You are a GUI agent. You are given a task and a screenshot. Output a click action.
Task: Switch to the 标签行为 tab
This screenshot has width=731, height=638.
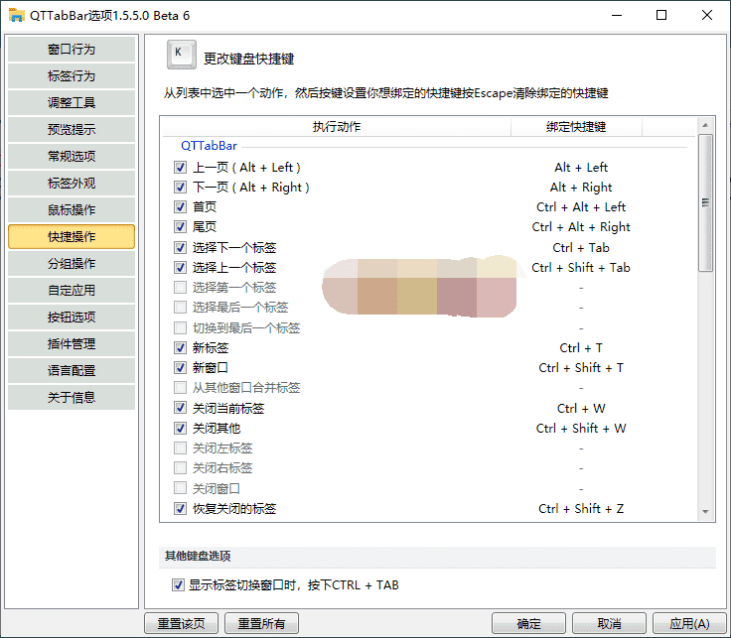click(x=71, y=76)
